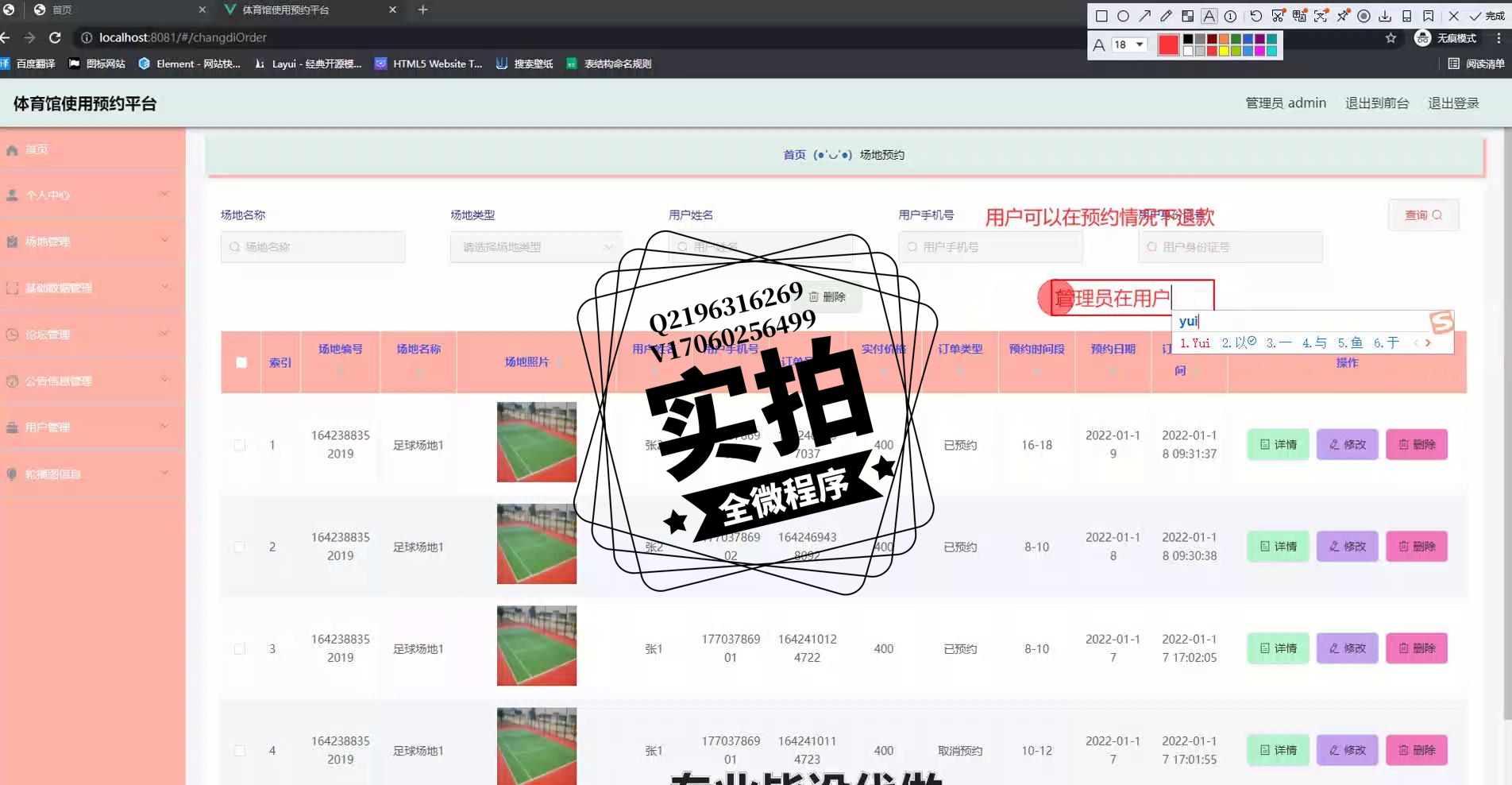Open a new browser tab
The image size is (1512, 785).
click(422, 10)
